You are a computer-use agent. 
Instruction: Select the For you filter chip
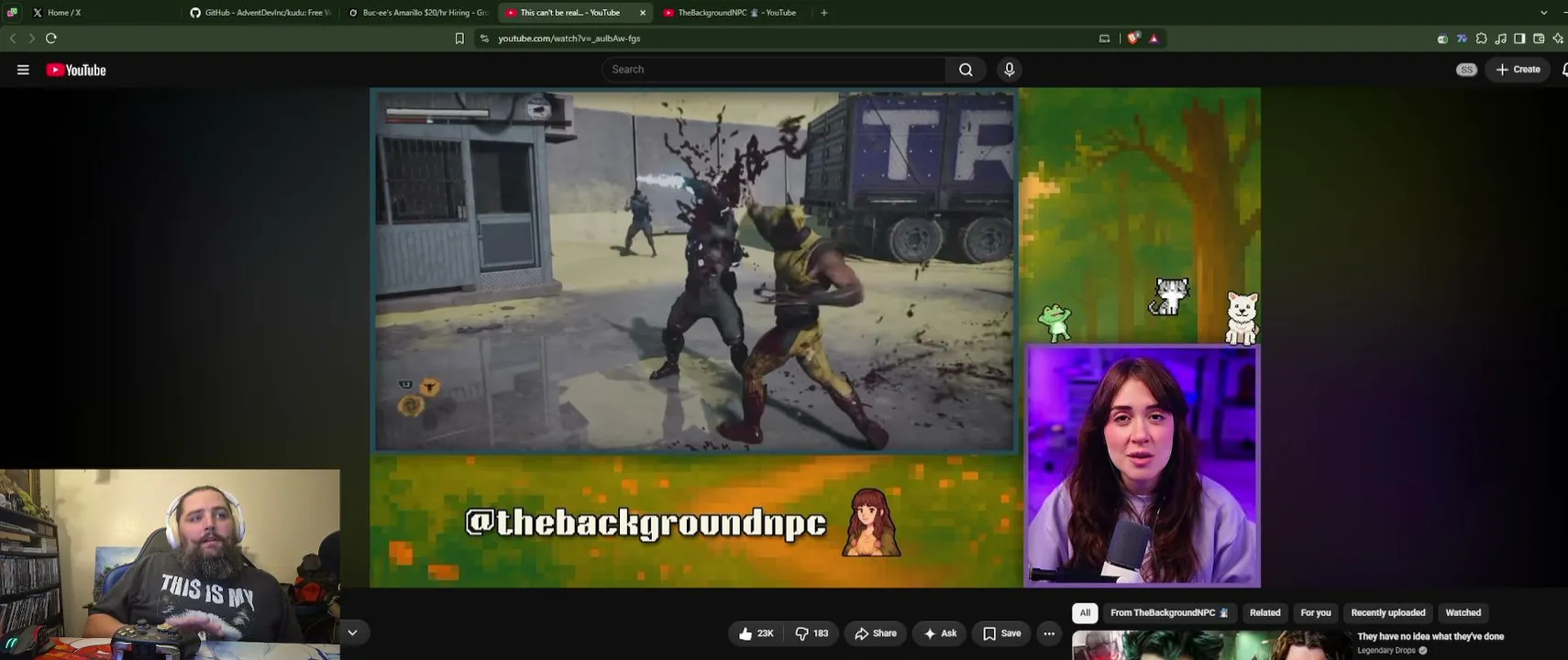tap(1316, 613)
